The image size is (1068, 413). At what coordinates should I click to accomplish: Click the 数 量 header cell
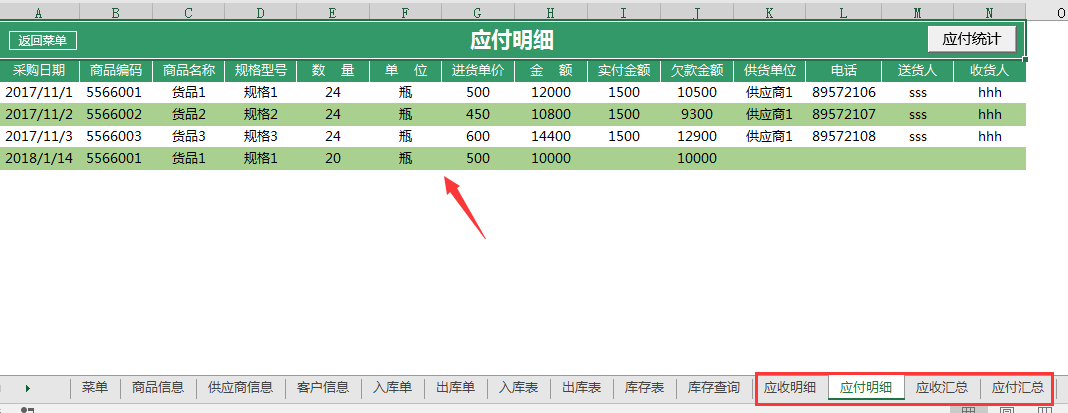click(x=332, y=70)
